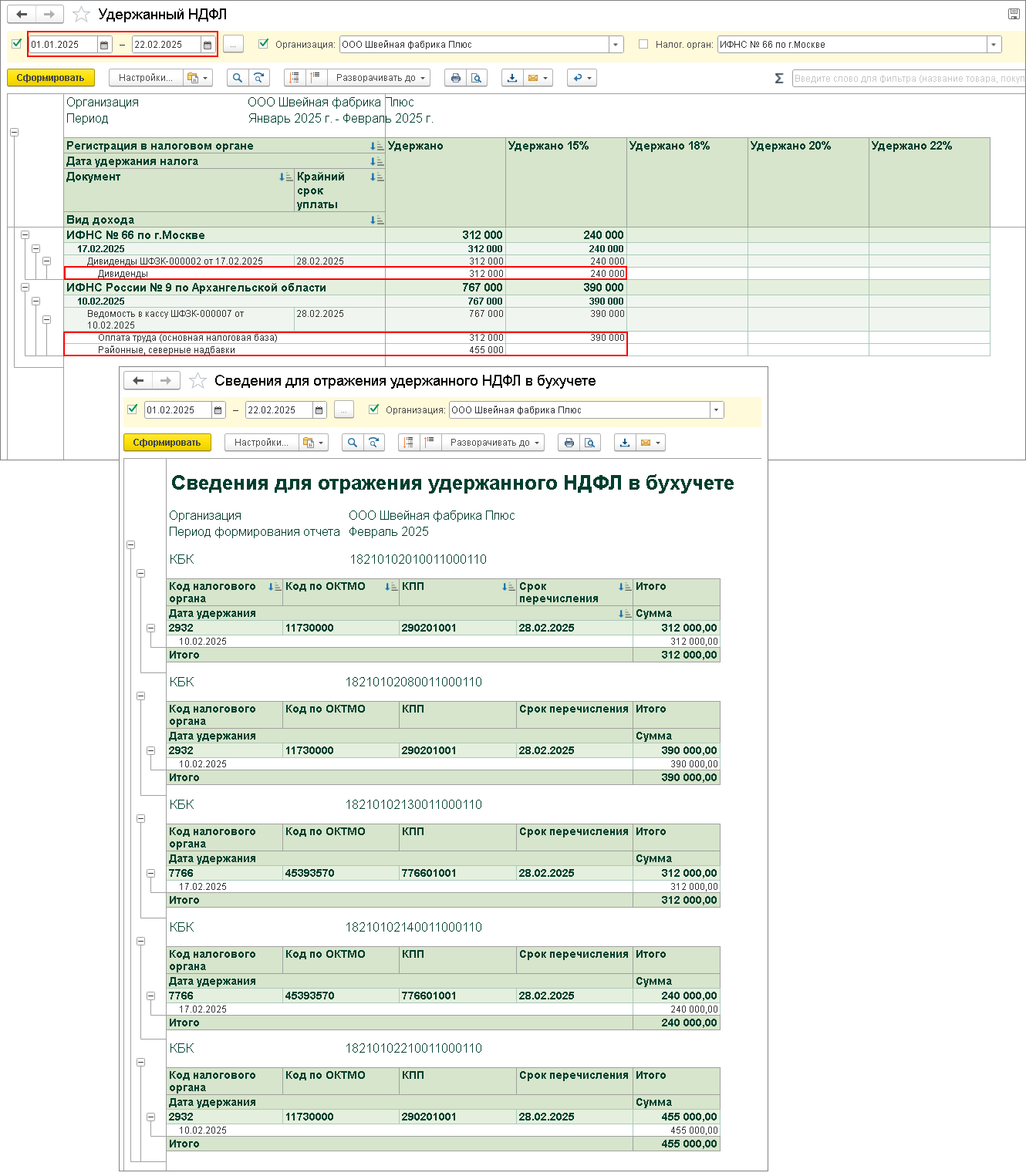The width and height of the screenshot is (1026, 1176).
Task: Collapse the 17.02.2025 date group
Action: tap(35, 249)
